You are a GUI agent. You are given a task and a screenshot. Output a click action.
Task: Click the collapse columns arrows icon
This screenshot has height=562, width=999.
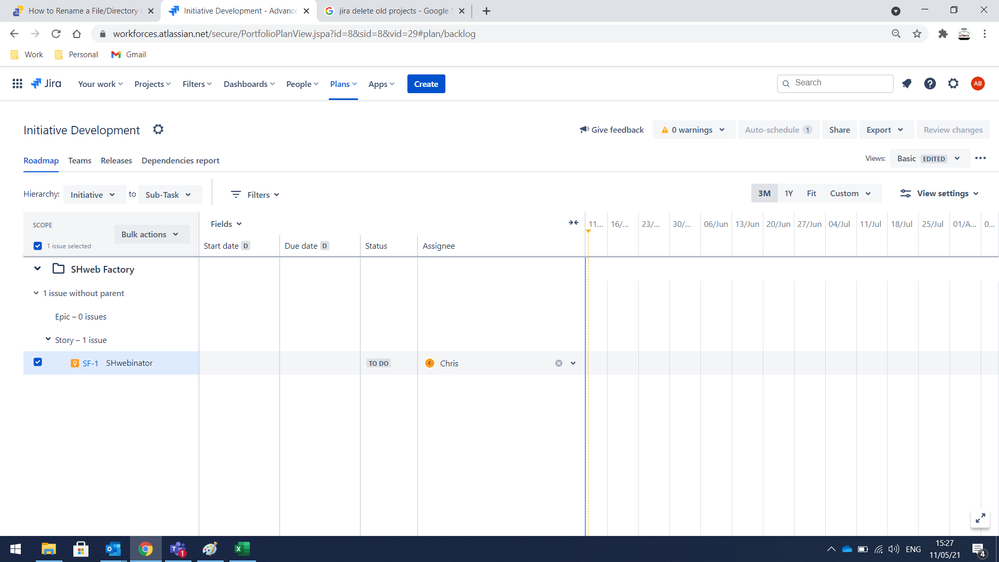pyautogui.click(x=573, y=223)
